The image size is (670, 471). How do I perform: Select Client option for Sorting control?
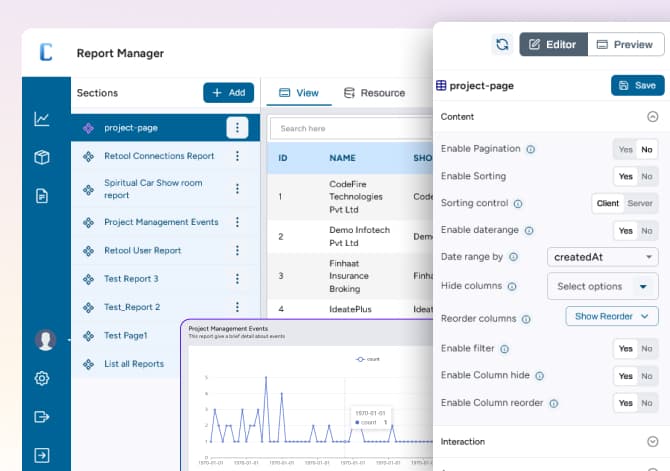(x=608, y=203)
